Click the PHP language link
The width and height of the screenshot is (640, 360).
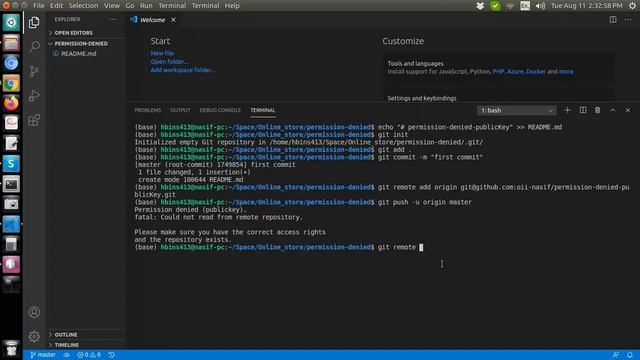pos(498,71)
